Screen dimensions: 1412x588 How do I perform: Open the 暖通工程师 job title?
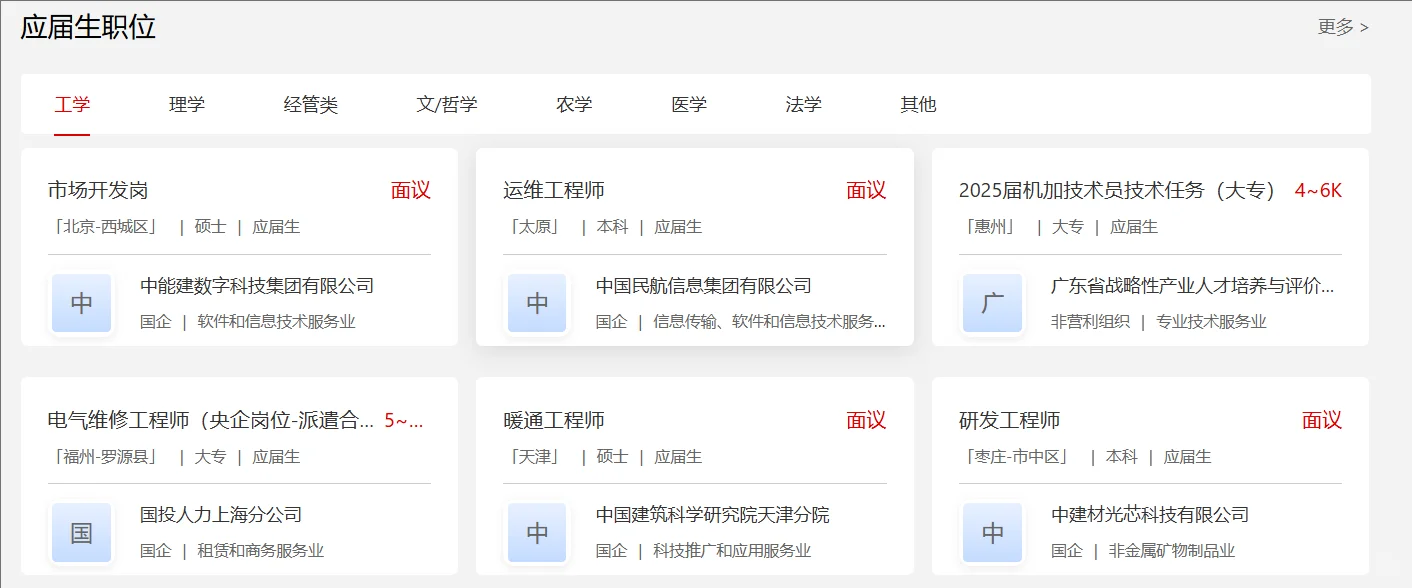(554, 420)
